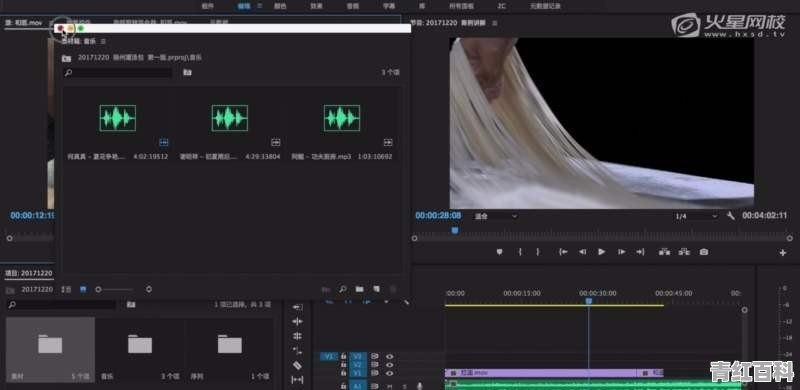Toggle V1 track output eye

390,373
